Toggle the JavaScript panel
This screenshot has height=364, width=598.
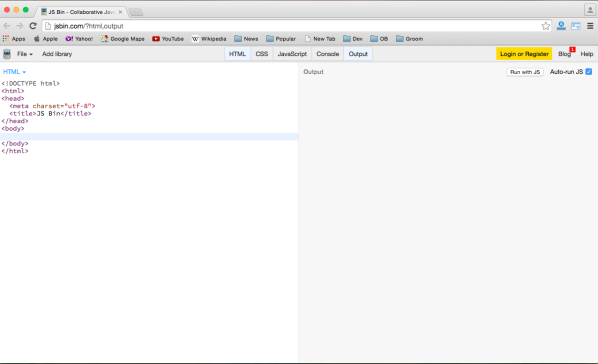pyautogui.click(x=292, y=54)
